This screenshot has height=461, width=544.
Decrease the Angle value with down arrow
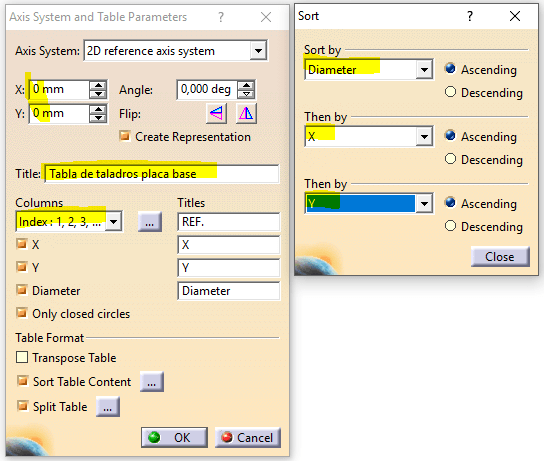(x=246, y=94)
